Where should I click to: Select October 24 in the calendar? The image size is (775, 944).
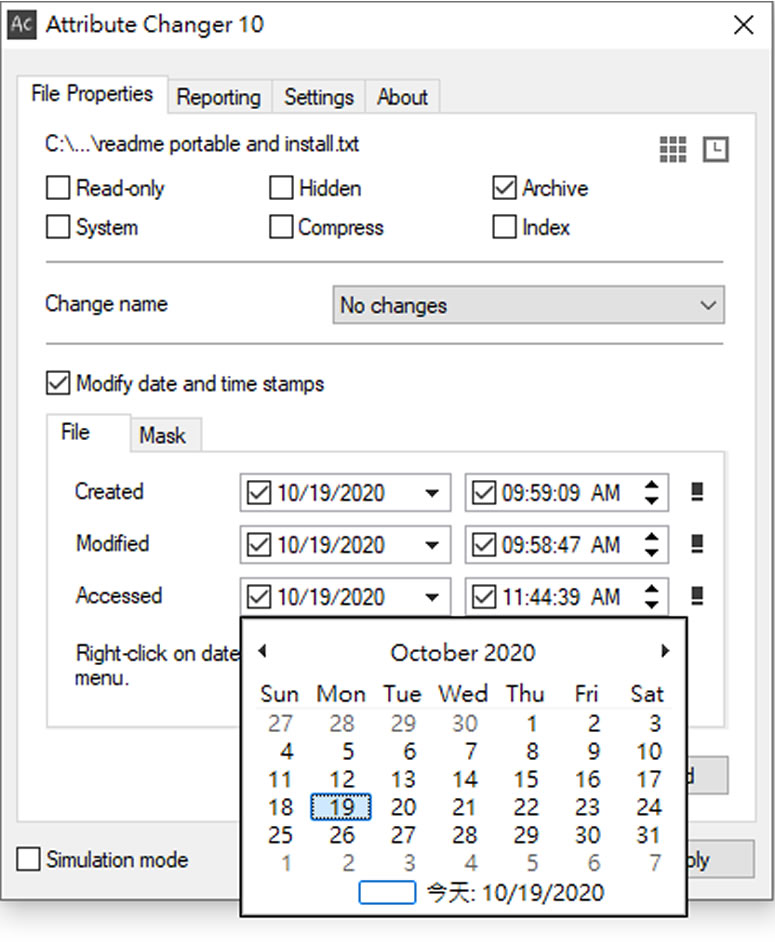click(648, 807)
